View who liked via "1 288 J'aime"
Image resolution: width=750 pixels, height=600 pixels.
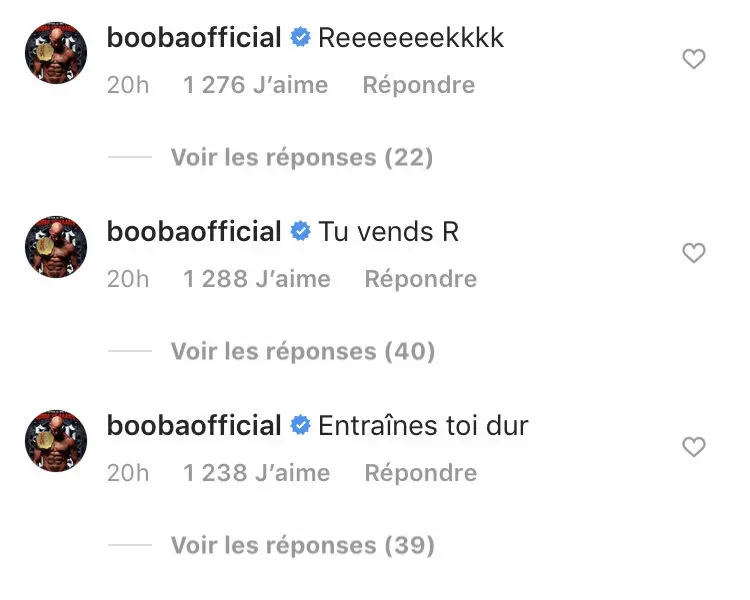tap(256, 279)
